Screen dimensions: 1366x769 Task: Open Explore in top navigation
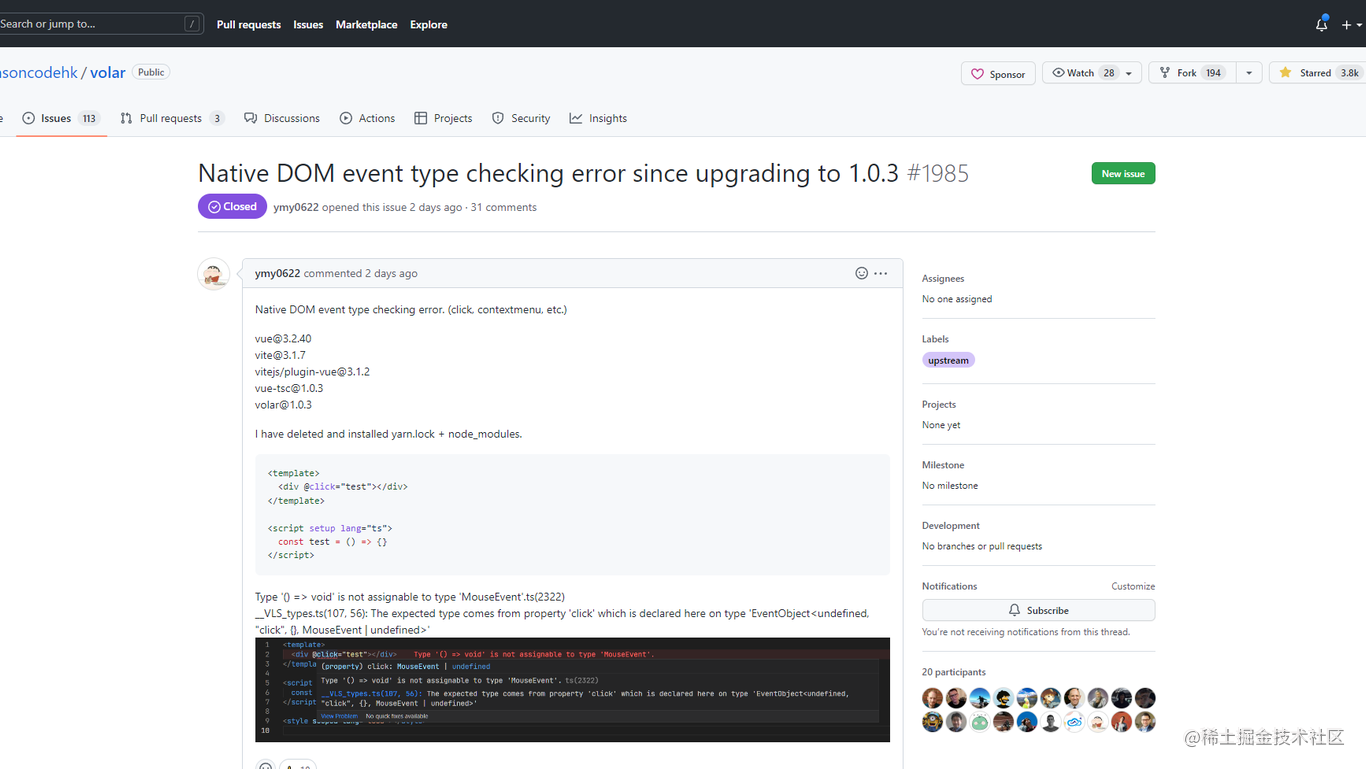[428, 24]
